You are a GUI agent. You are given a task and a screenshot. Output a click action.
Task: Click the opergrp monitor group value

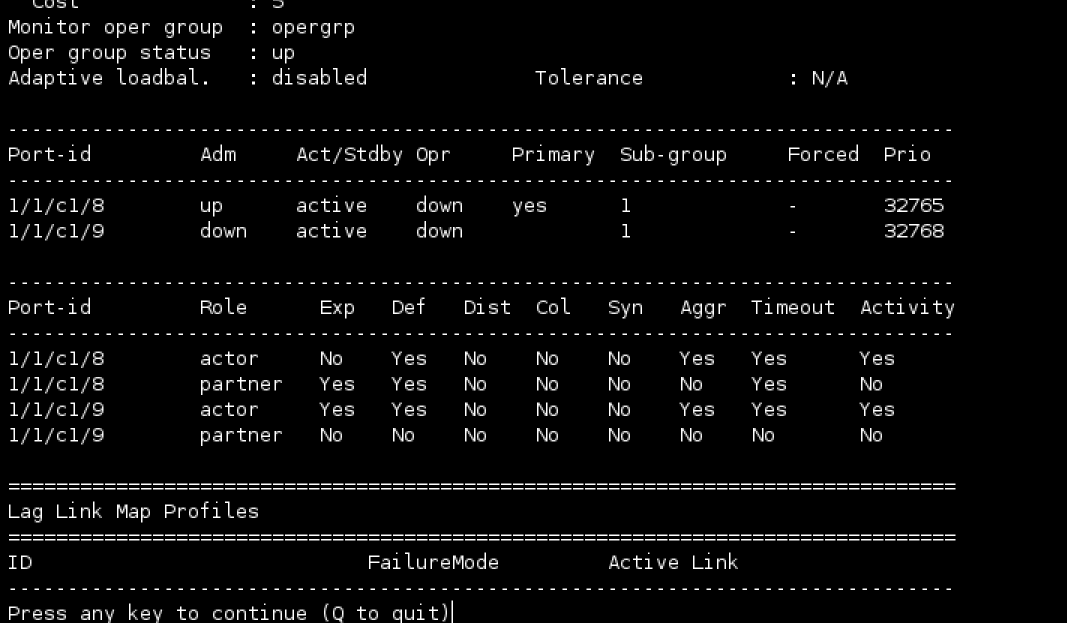click(312, 27)
